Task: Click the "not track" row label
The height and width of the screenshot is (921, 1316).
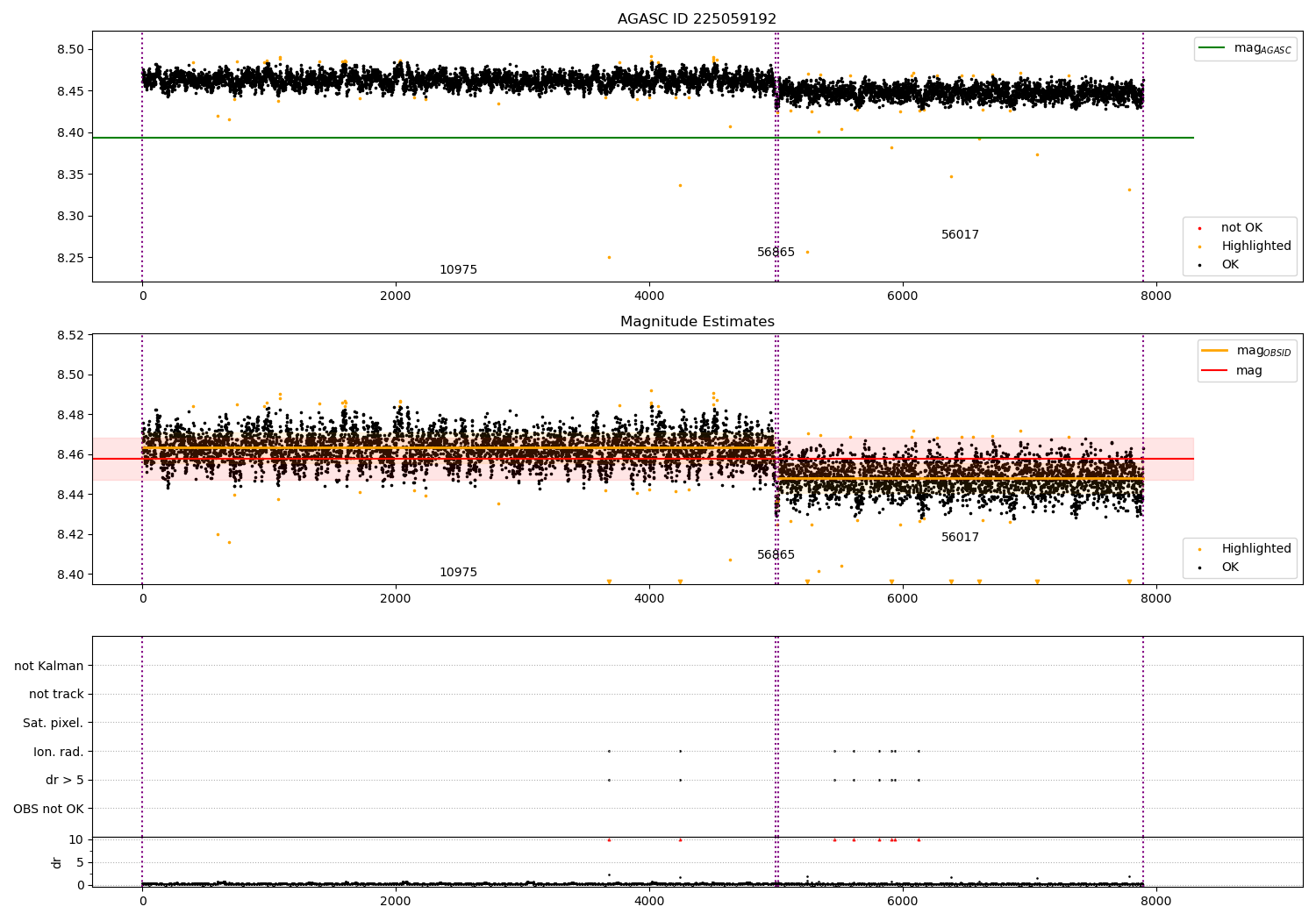Action: coord(56,694)
